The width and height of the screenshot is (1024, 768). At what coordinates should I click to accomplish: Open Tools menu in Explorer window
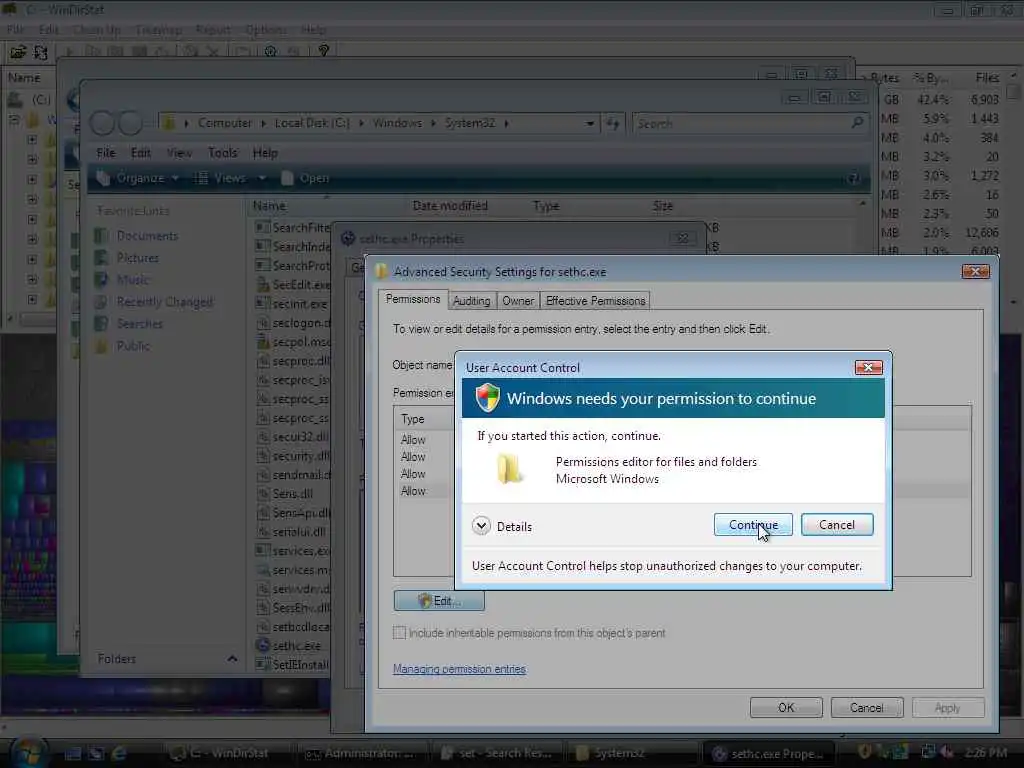click(222, 153)
